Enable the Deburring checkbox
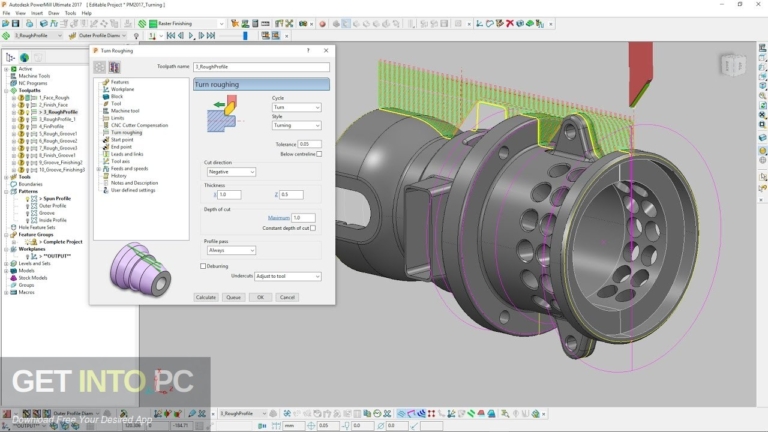Viewport: 768px width, 432px height. [203, 266]
